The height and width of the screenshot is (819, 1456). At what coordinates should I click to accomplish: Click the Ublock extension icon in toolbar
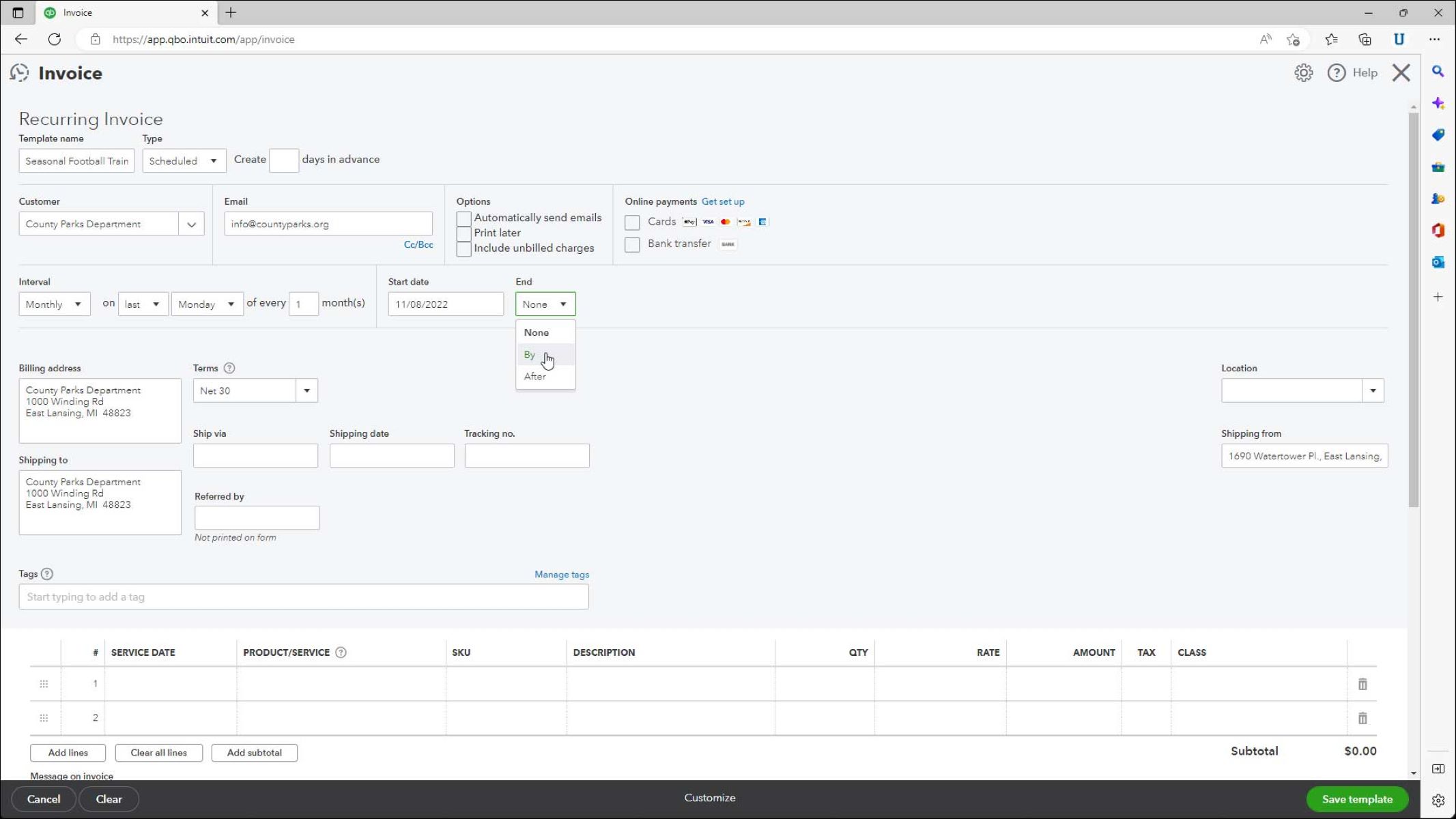pos(1399,39)
